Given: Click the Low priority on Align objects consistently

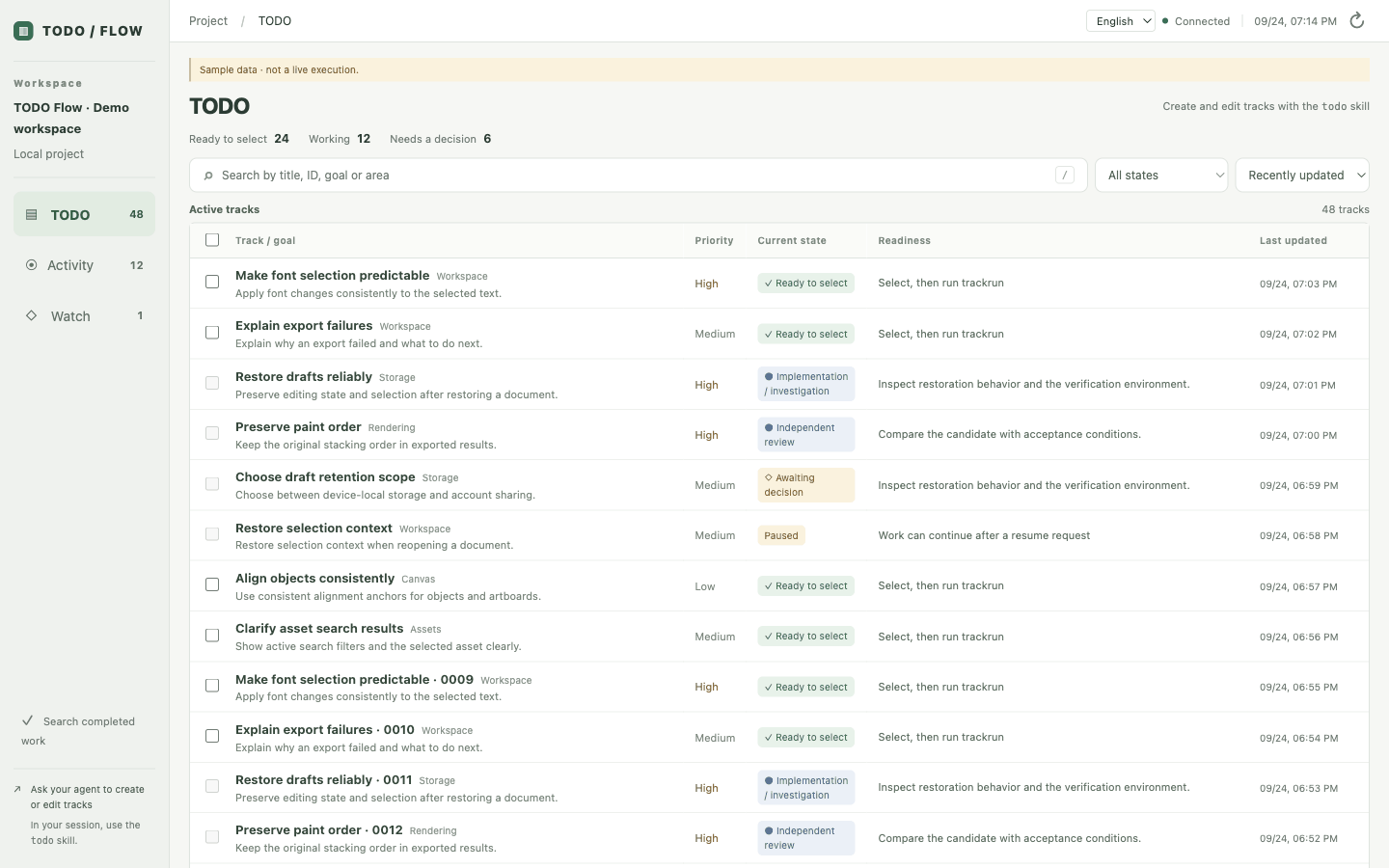Looking at the screenshot, I should [705, 586].
